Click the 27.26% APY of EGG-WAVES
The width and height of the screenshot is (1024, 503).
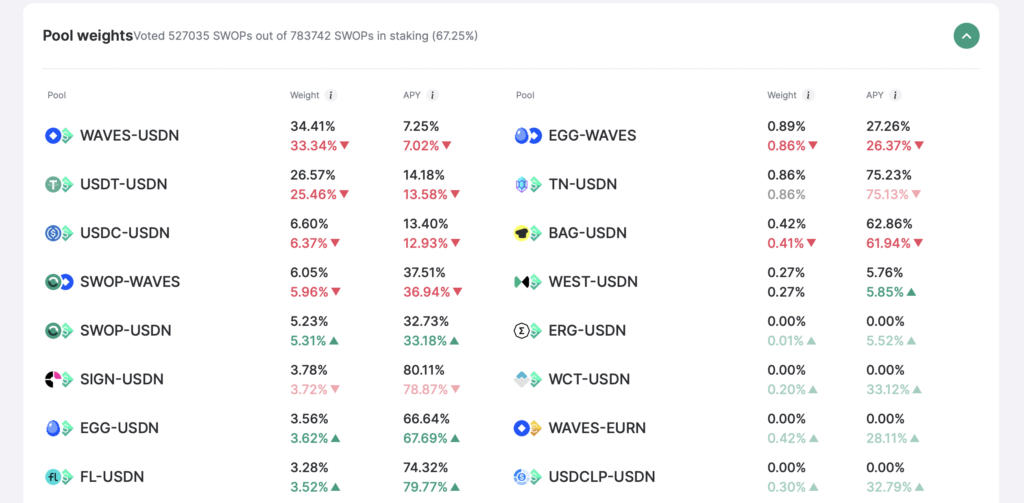(888, 127)
